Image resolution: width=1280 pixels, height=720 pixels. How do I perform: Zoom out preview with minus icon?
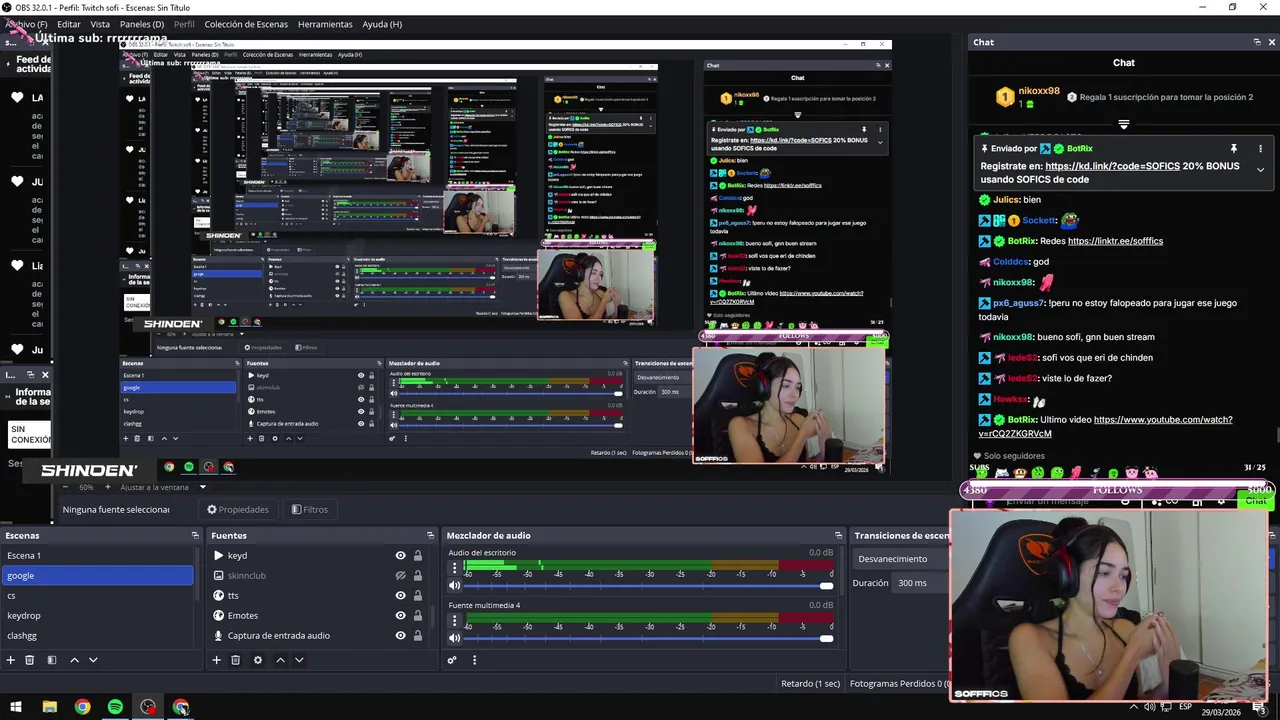pyautogui.click(x=66, y=487)
